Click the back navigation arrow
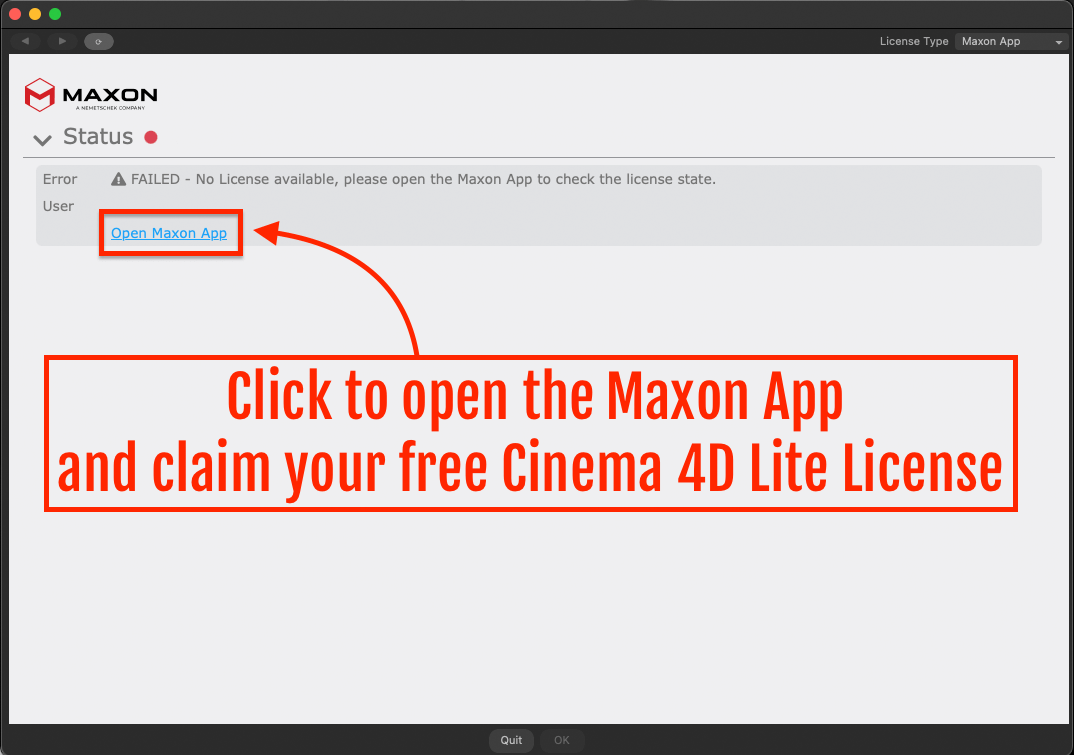The image size is (1074, 755). (x=24, y=41)
